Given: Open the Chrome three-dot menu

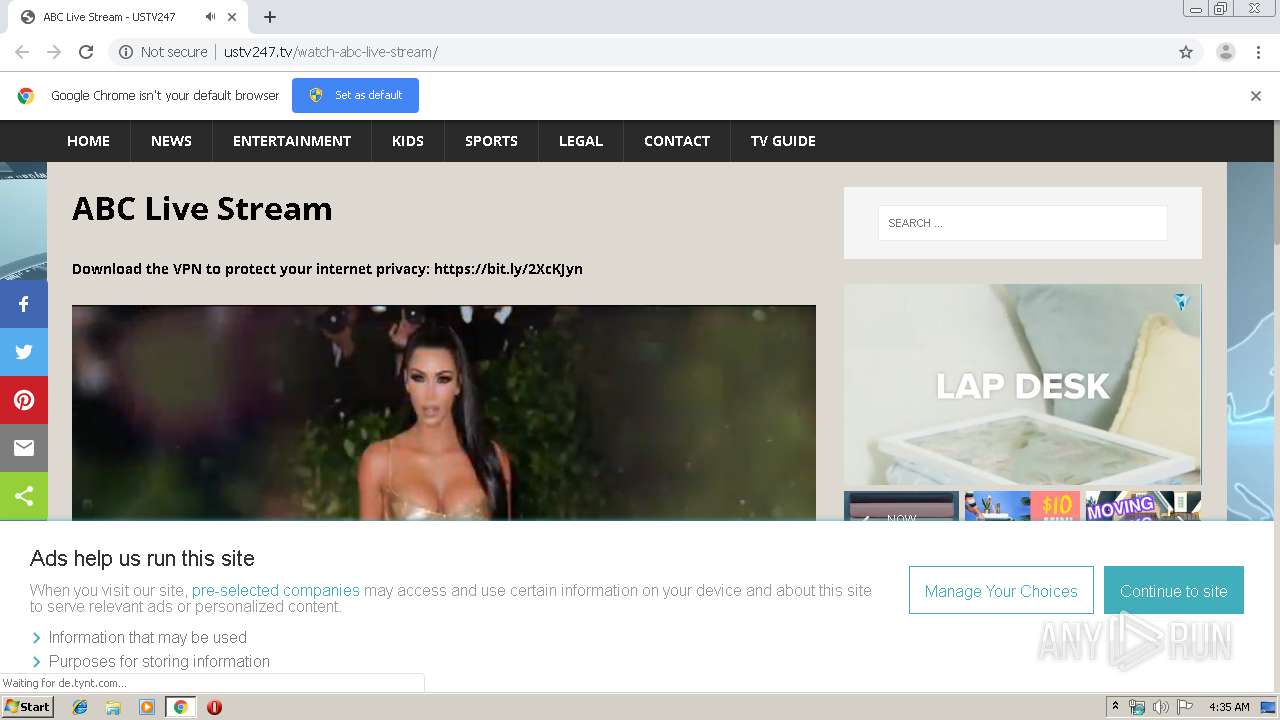Looking at the screenshot, I should [x=1258, y=52].
